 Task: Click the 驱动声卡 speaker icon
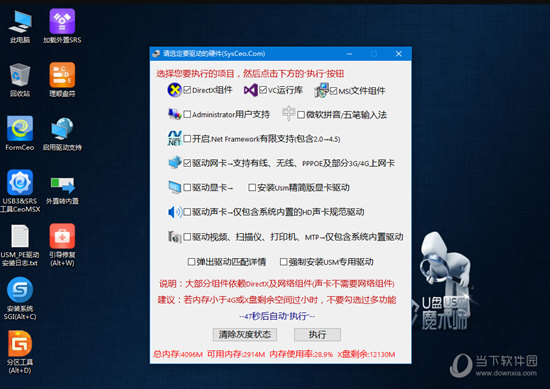tap(175, 212)
